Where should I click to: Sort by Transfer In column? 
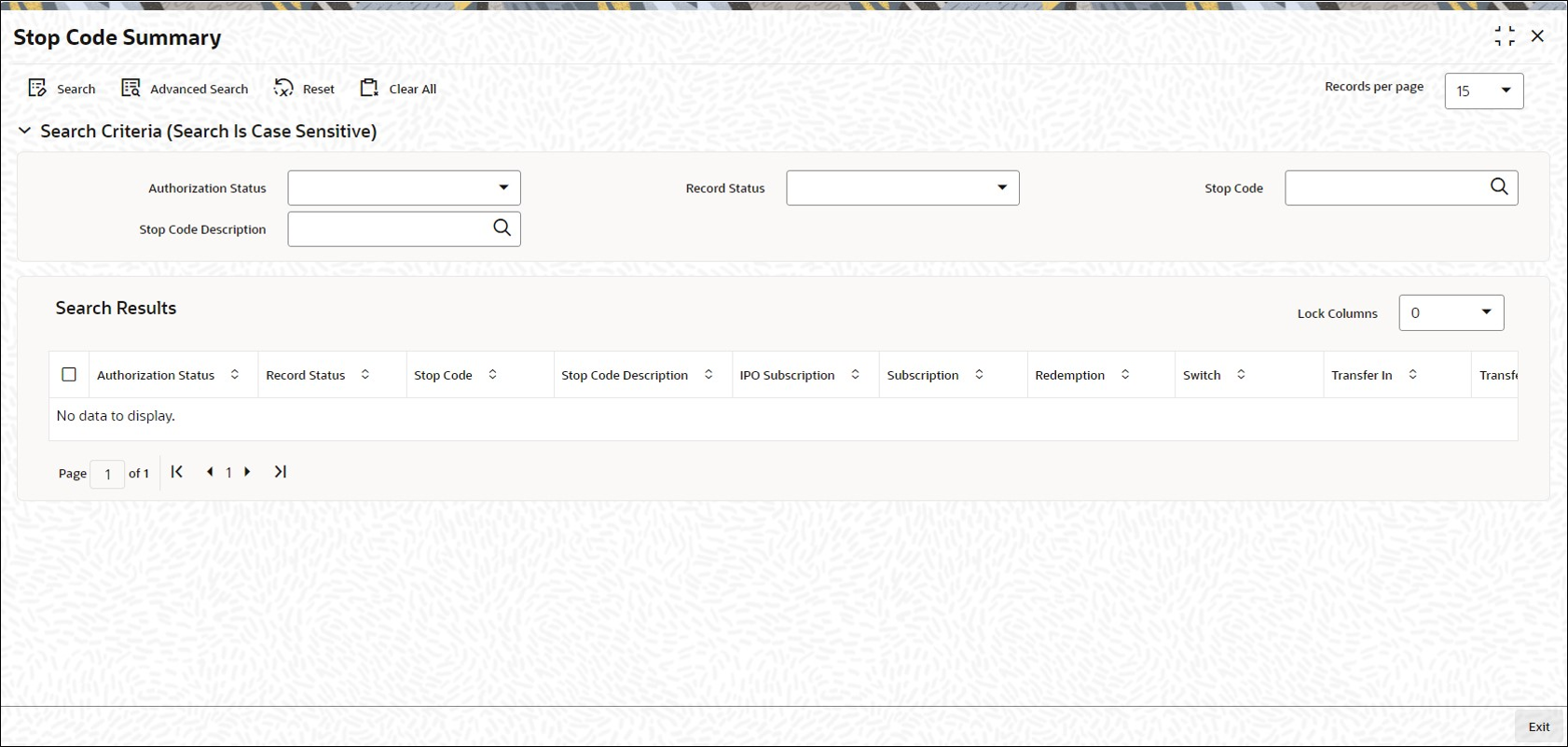click(1412, 374)
